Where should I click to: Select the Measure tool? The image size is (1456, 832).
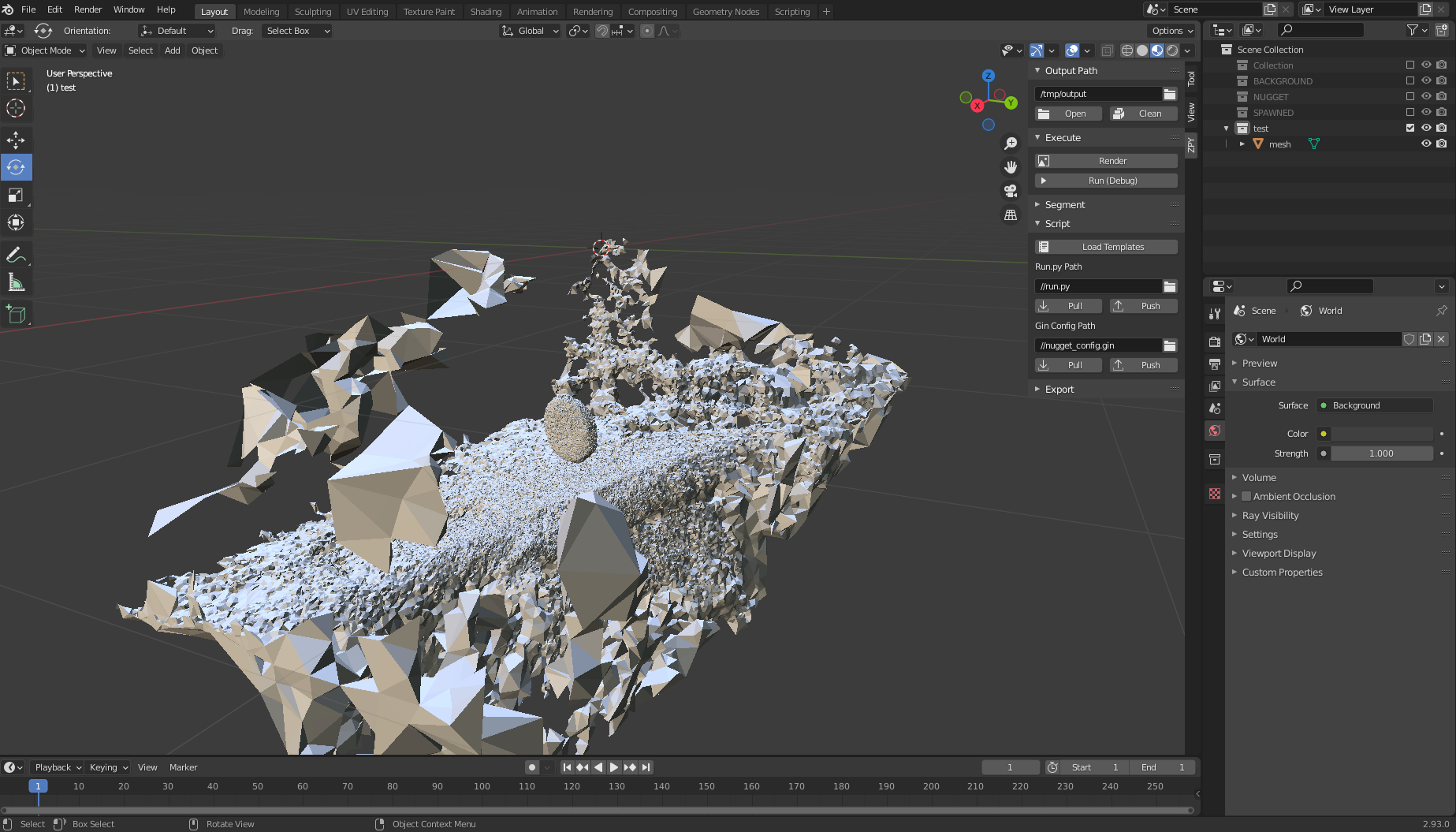(16, 282)
